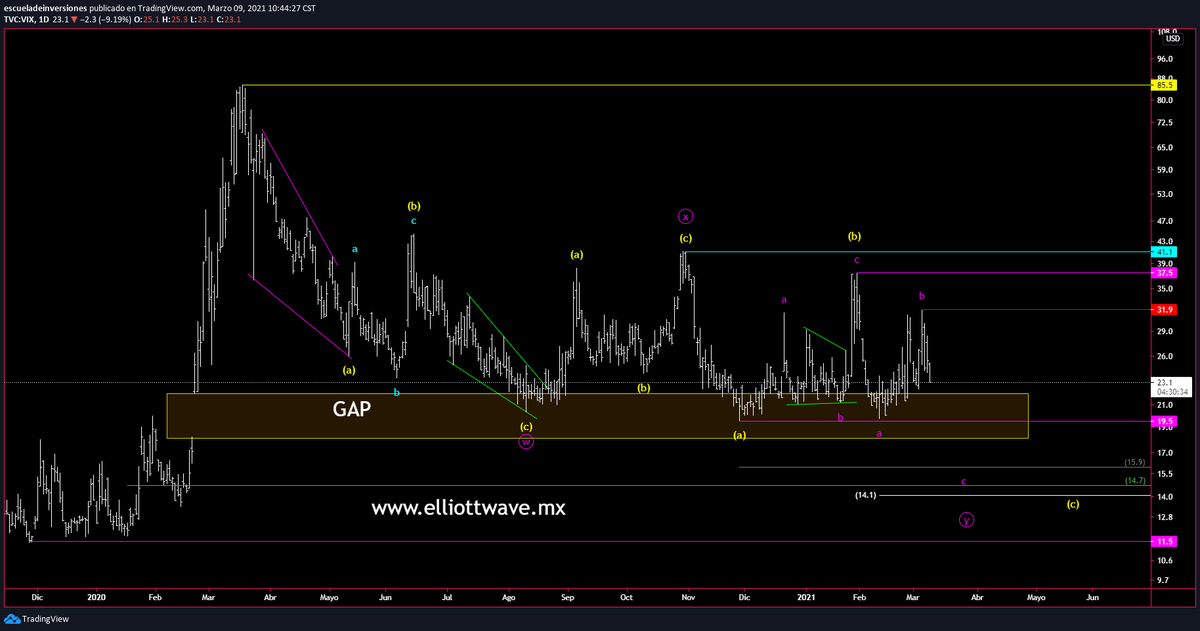Click the O:25.1 open value

pyautogui.click(x=146, y=18)
